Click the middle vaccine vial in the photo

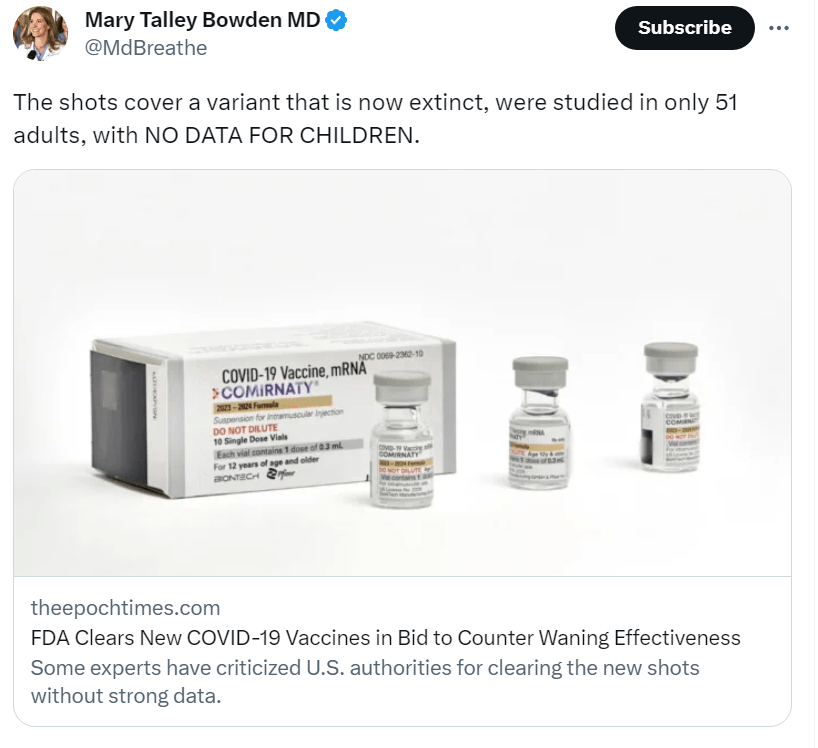tap(538, 423)
